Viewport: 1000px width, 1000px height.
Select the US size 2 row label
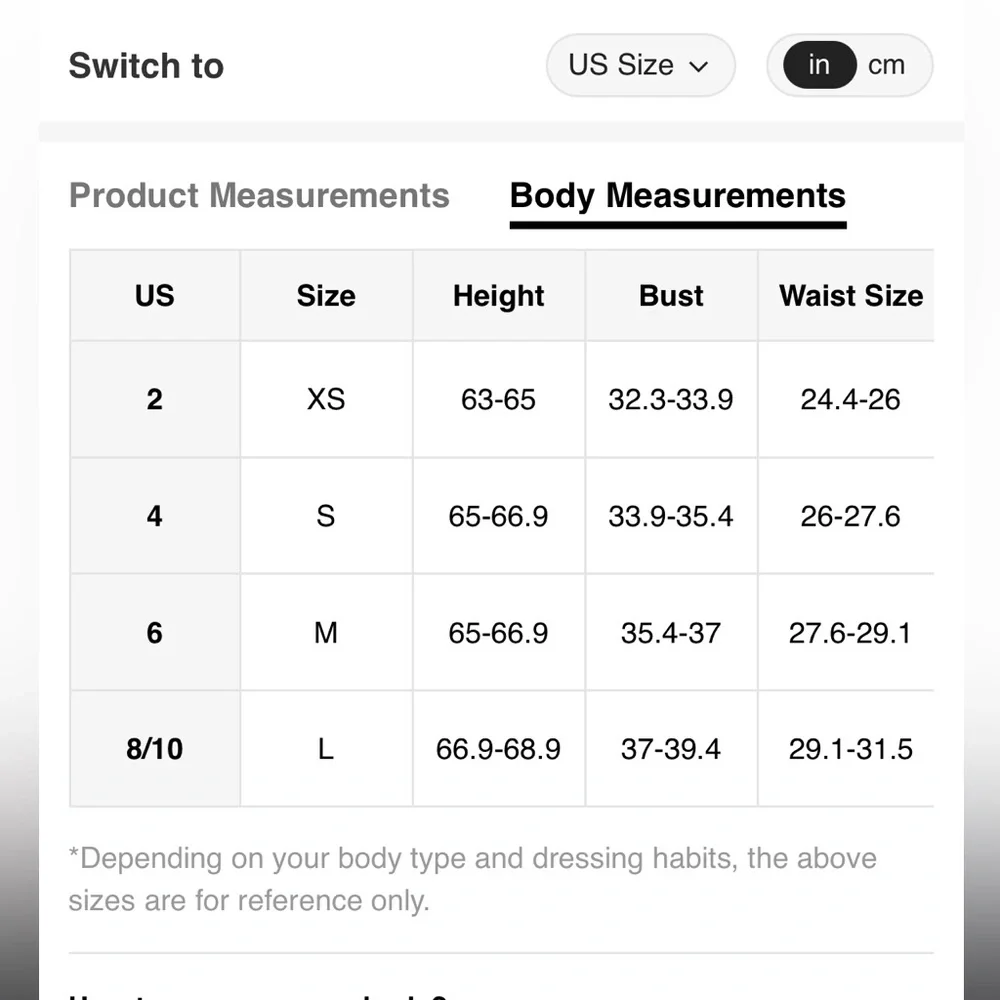[154, 400]
